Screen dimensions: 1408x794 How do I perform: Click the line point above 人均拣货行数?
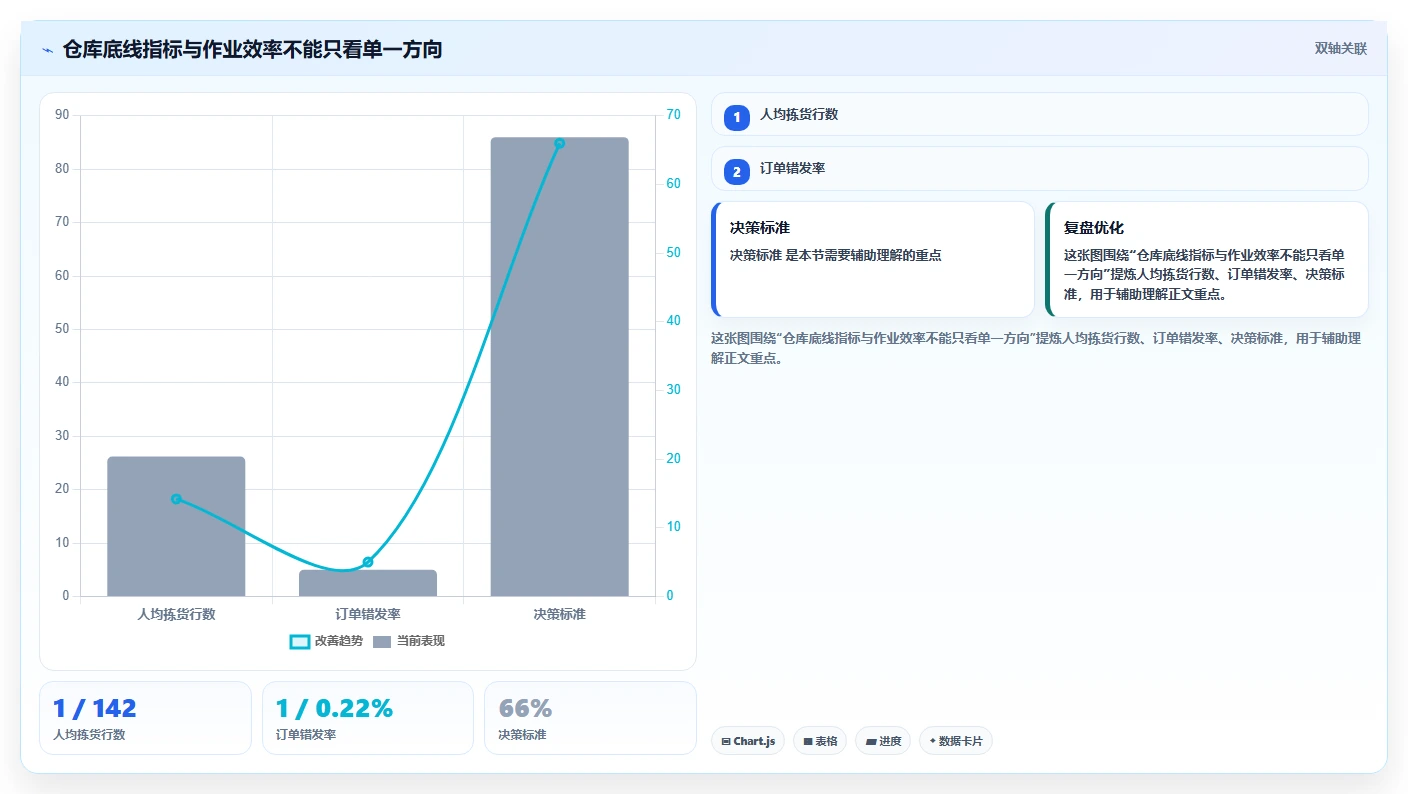pos(176,499)
